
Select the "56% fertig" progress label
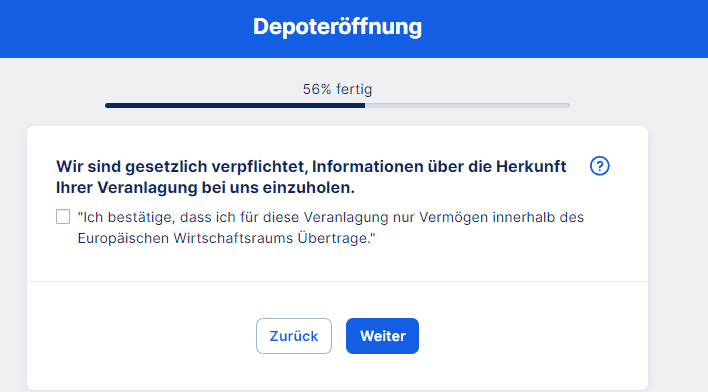tap(337, 89)
